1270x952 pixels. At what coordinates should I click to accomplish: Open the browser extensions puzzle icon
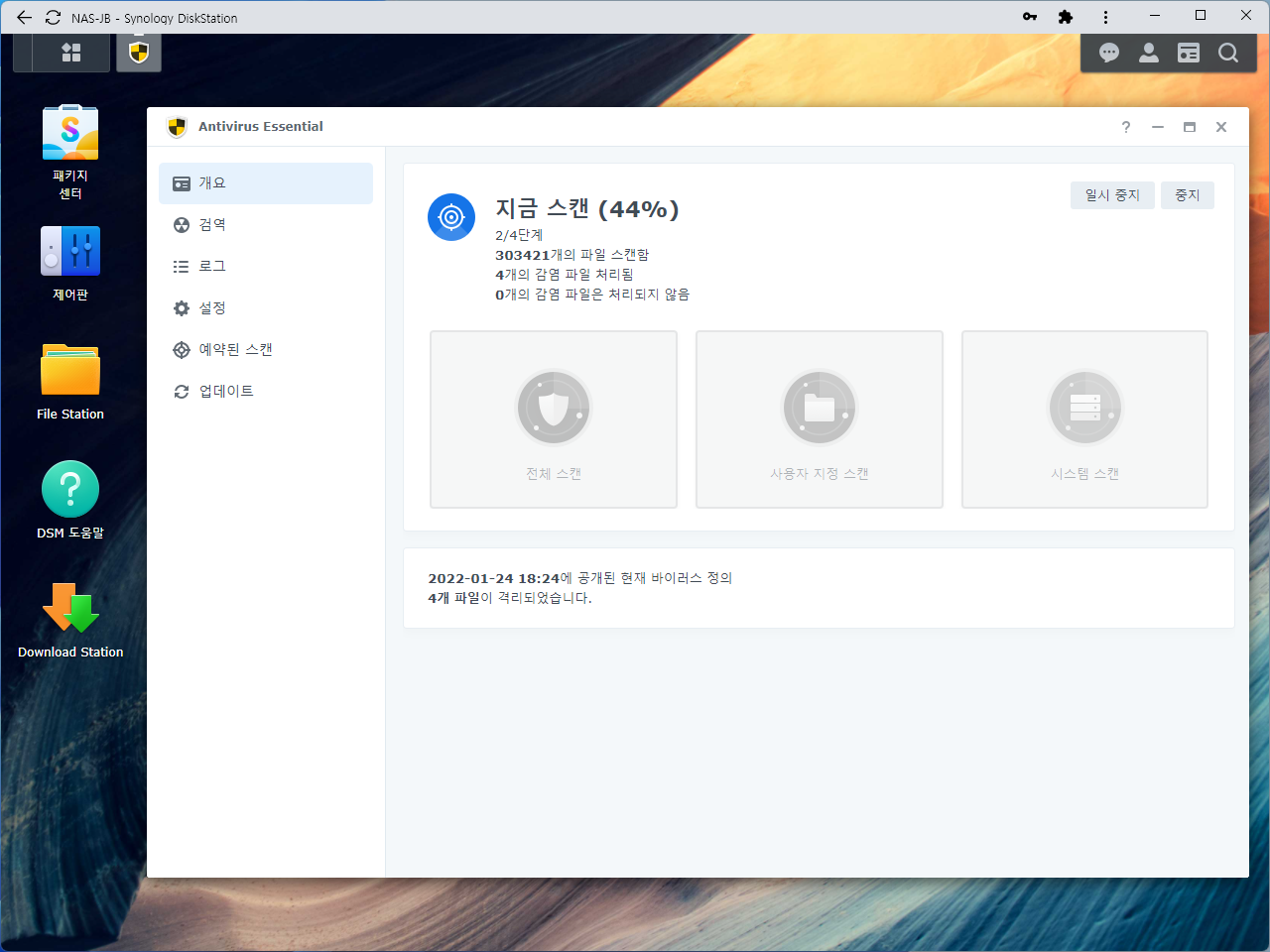pyautogui.click(x=1066, y=17)
